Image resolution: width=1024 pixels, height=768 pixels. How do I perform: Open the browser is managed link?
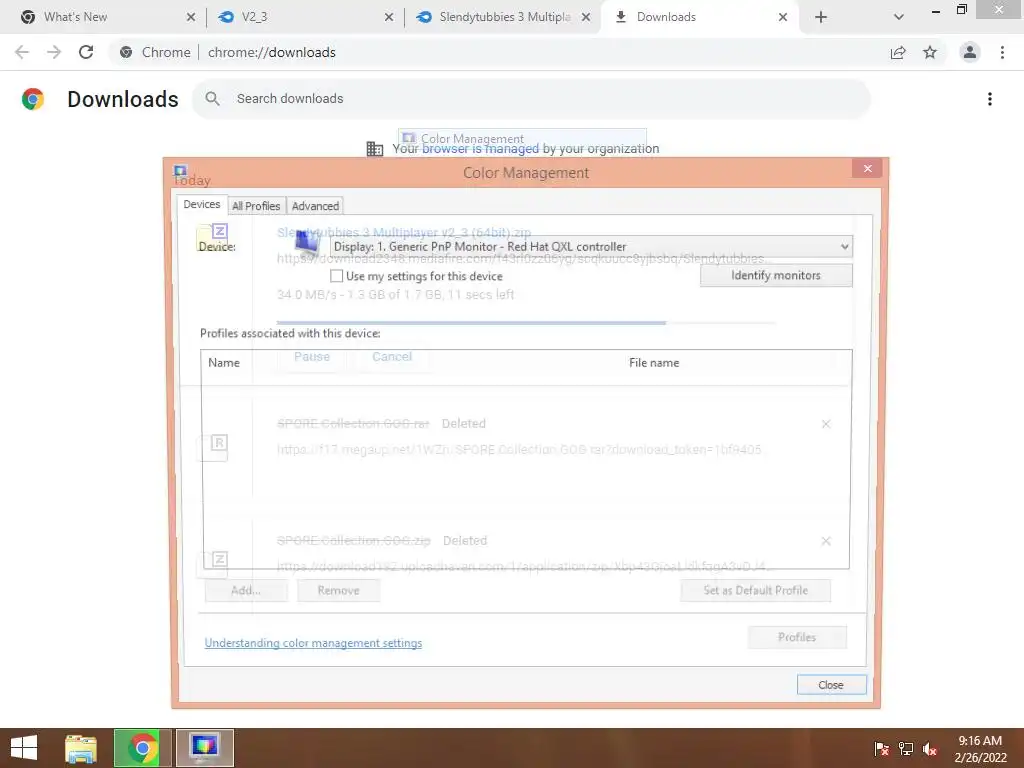coord(481,149)
